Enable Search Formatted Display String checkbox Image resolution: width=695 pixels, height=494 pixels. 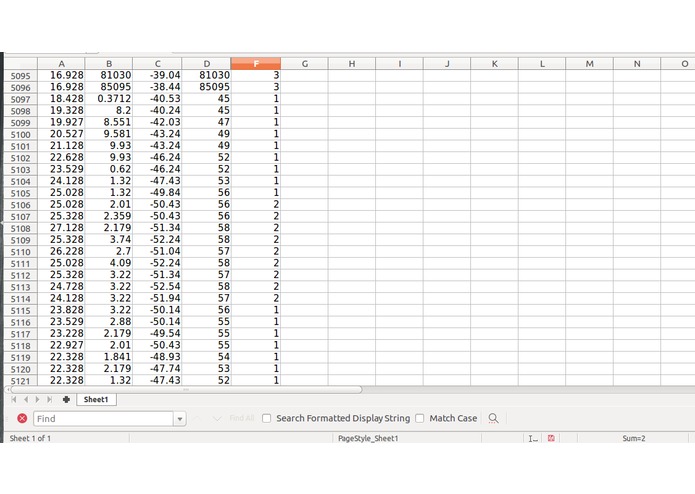(x=266, y=418)
